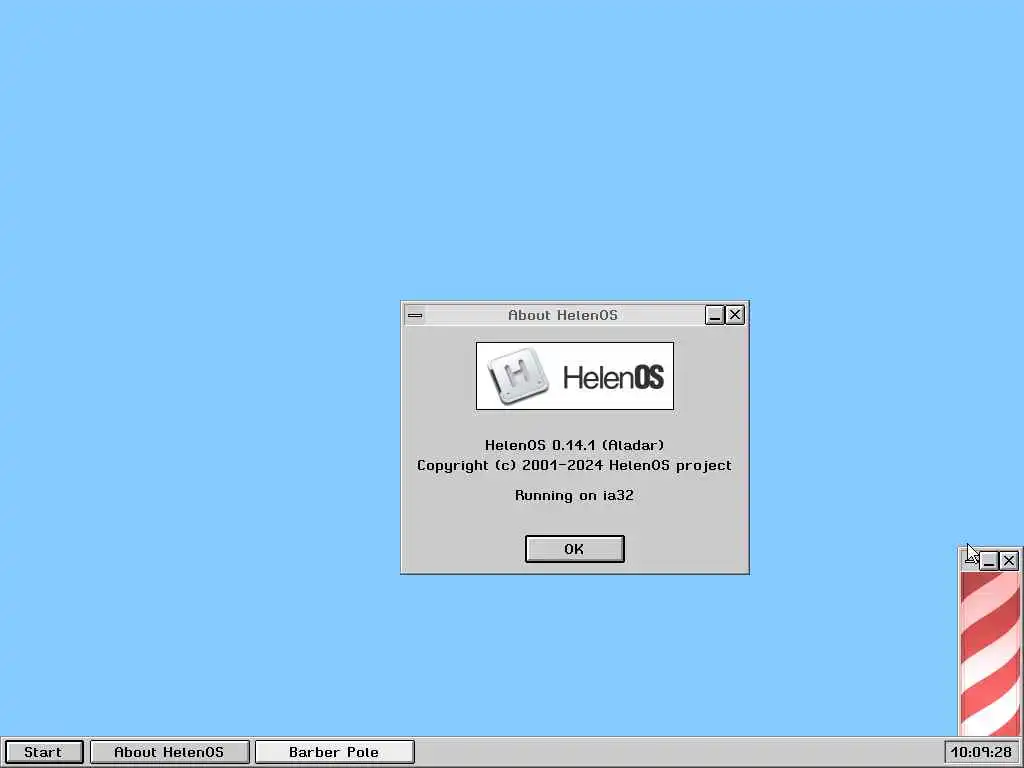
Task: Click the text 'HelenOS 0.14.1 (Aladar)'
Action: tap(574, 445)
